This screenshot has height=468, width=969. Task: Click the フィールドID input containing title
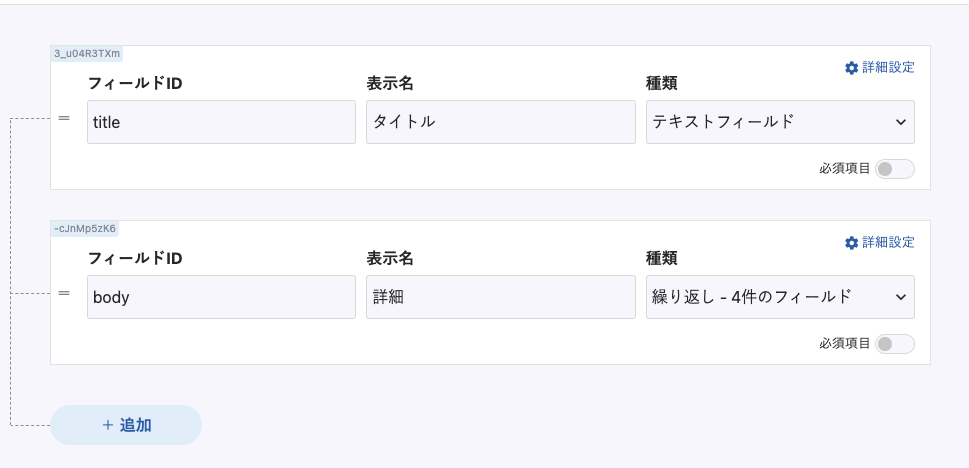pyautogui.click(x=221, y=122)
